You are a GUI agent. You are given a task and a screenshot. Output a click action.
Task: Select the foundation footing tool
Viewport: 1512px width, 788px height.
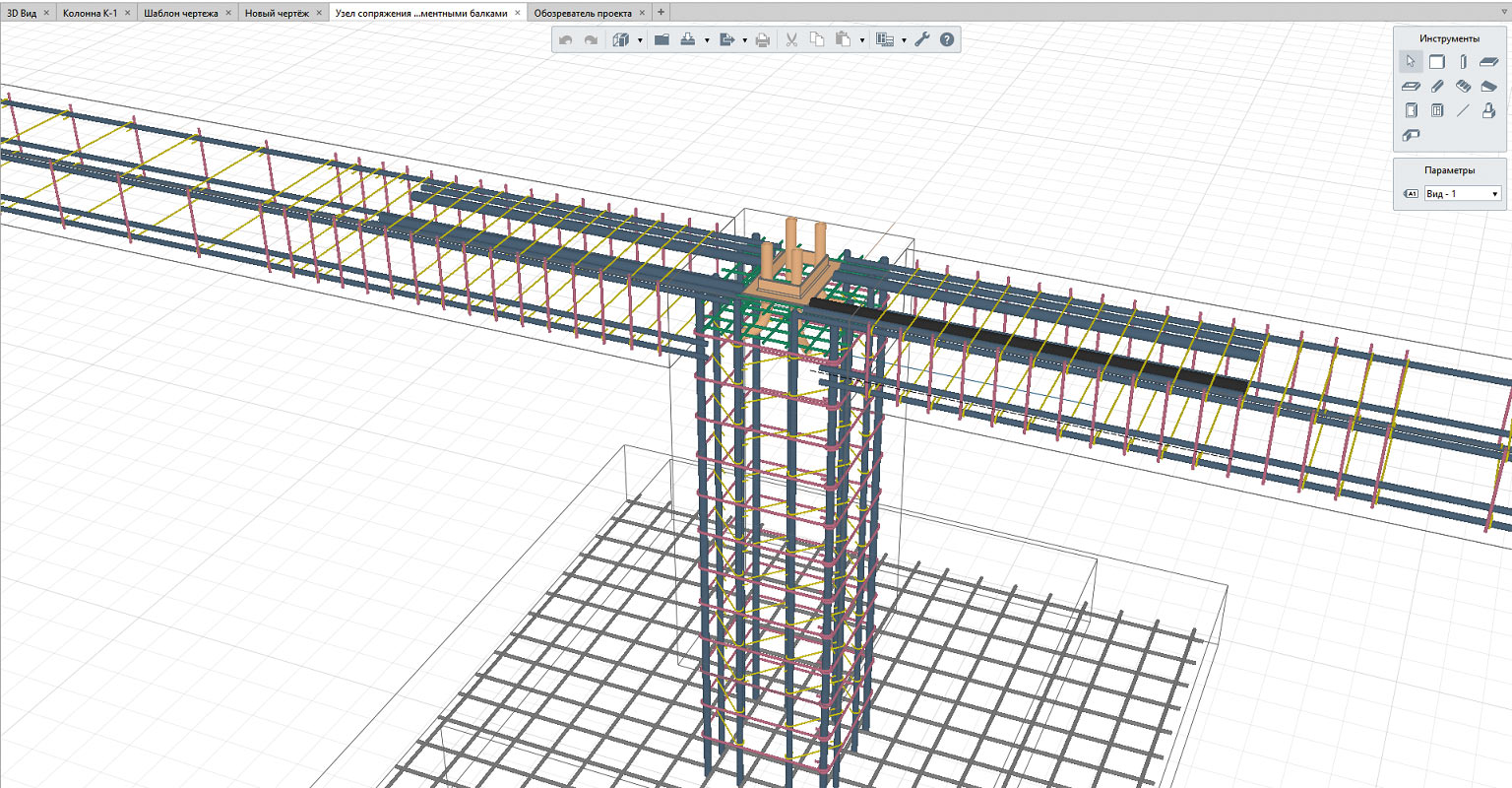tap(1488, 110)
